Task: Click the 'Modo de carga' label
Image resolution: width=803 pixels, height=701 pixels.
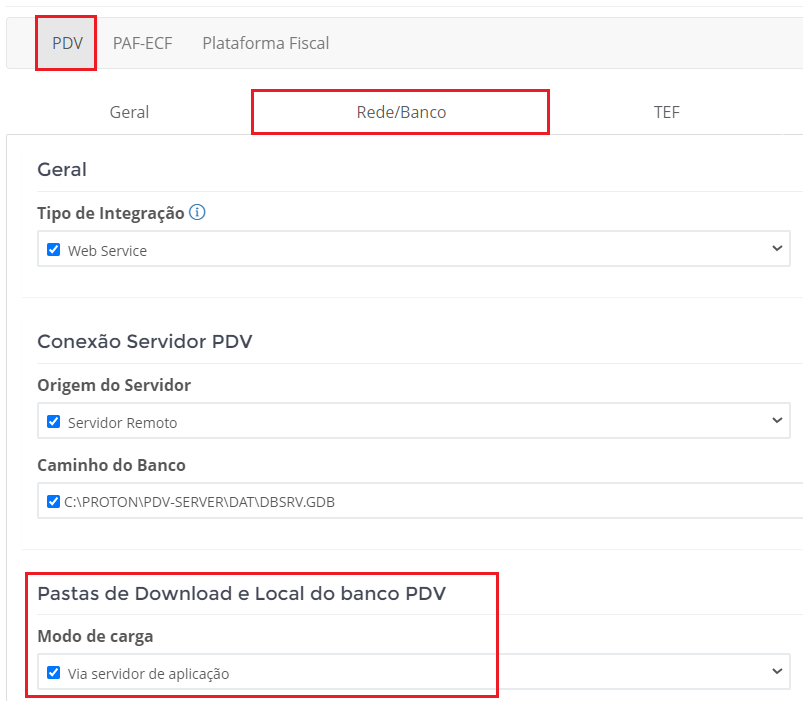Action: coord(95,636)
